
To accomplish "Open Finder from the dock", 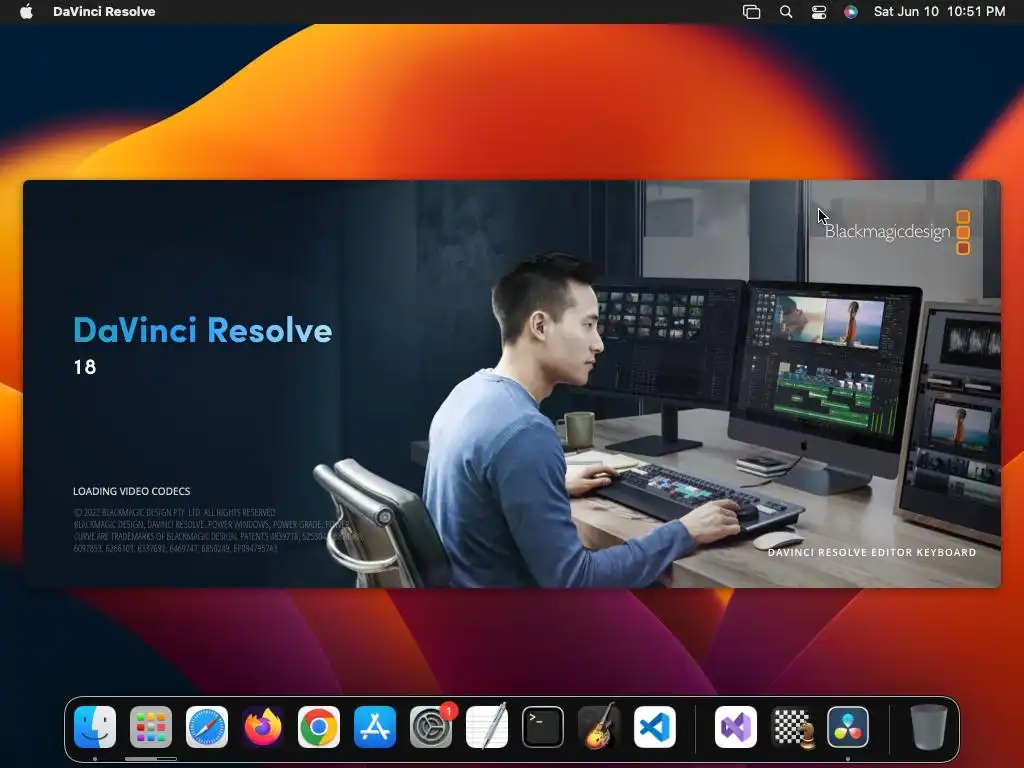I will pyautogui.click(x=95, y=727).
